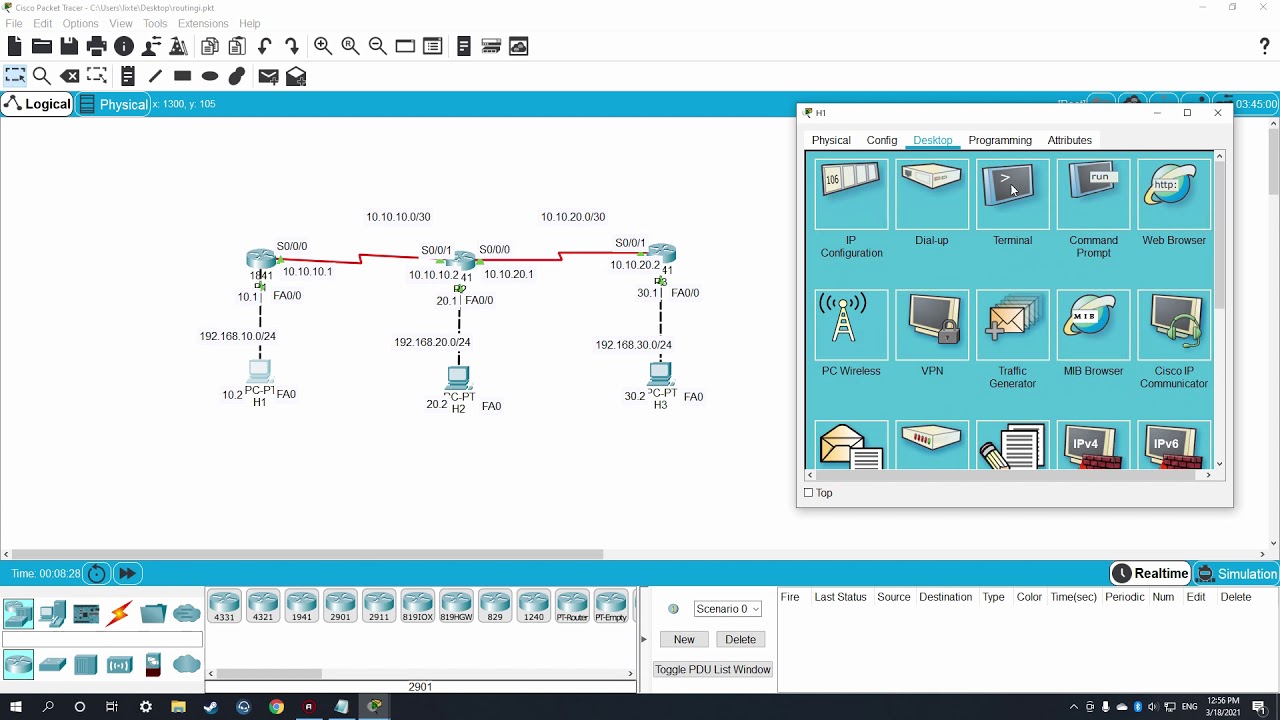Undo the last action in toolbar
Viewport: 1280px width, 720px height.
pos(265,46)
